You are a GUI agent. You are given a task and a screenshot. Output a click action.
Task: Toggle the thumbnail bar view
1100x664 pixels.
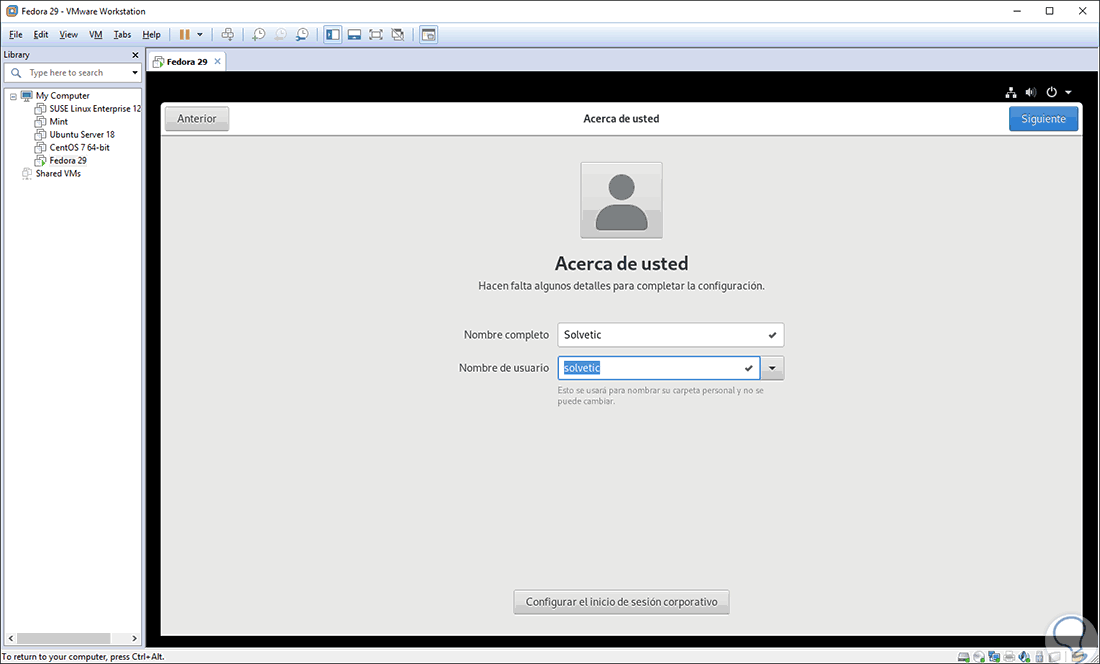pos(354,34)
